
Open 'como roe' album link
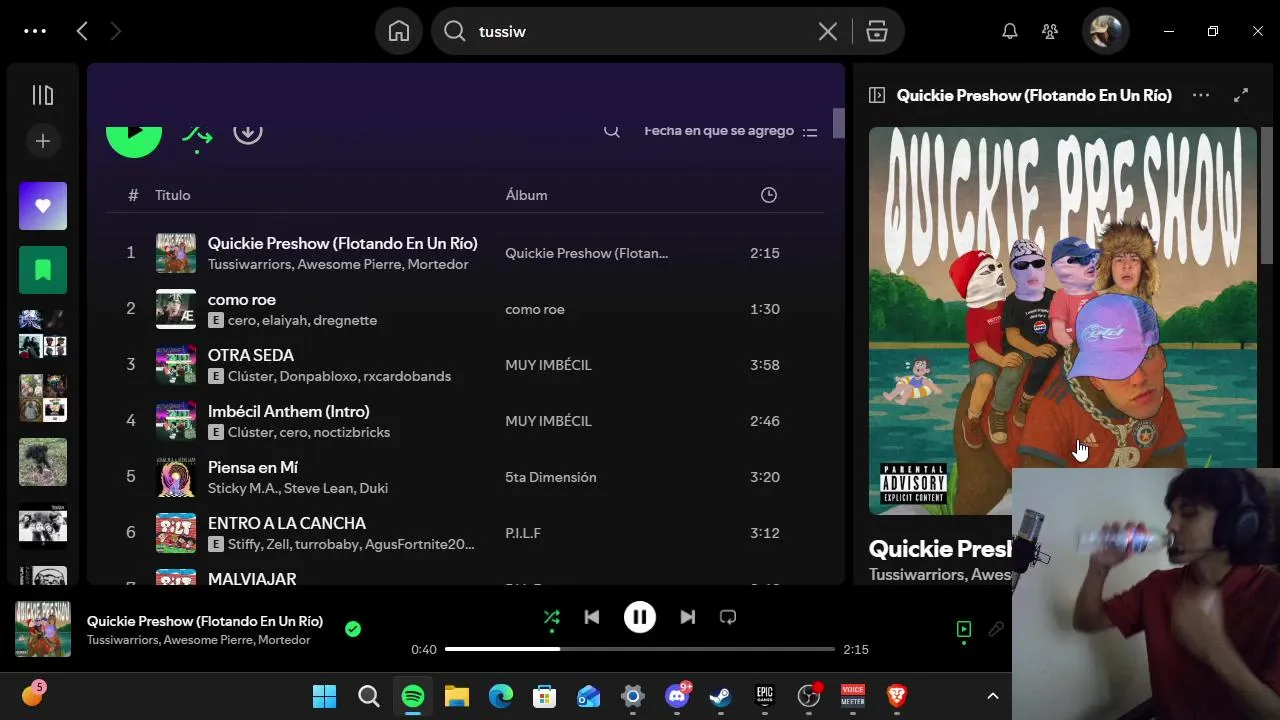tap(535, 309)
